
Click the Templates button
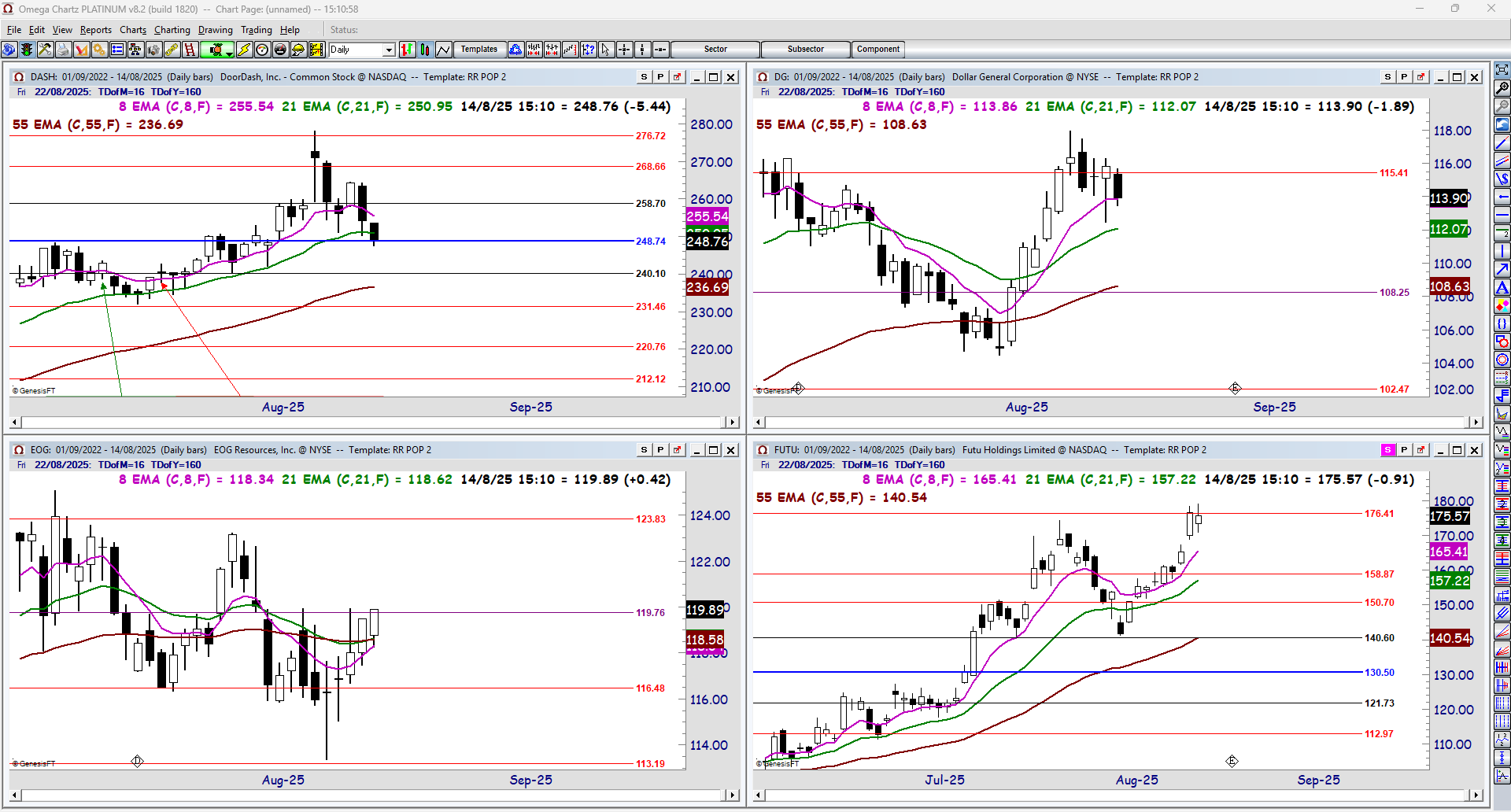click(479, 50)
